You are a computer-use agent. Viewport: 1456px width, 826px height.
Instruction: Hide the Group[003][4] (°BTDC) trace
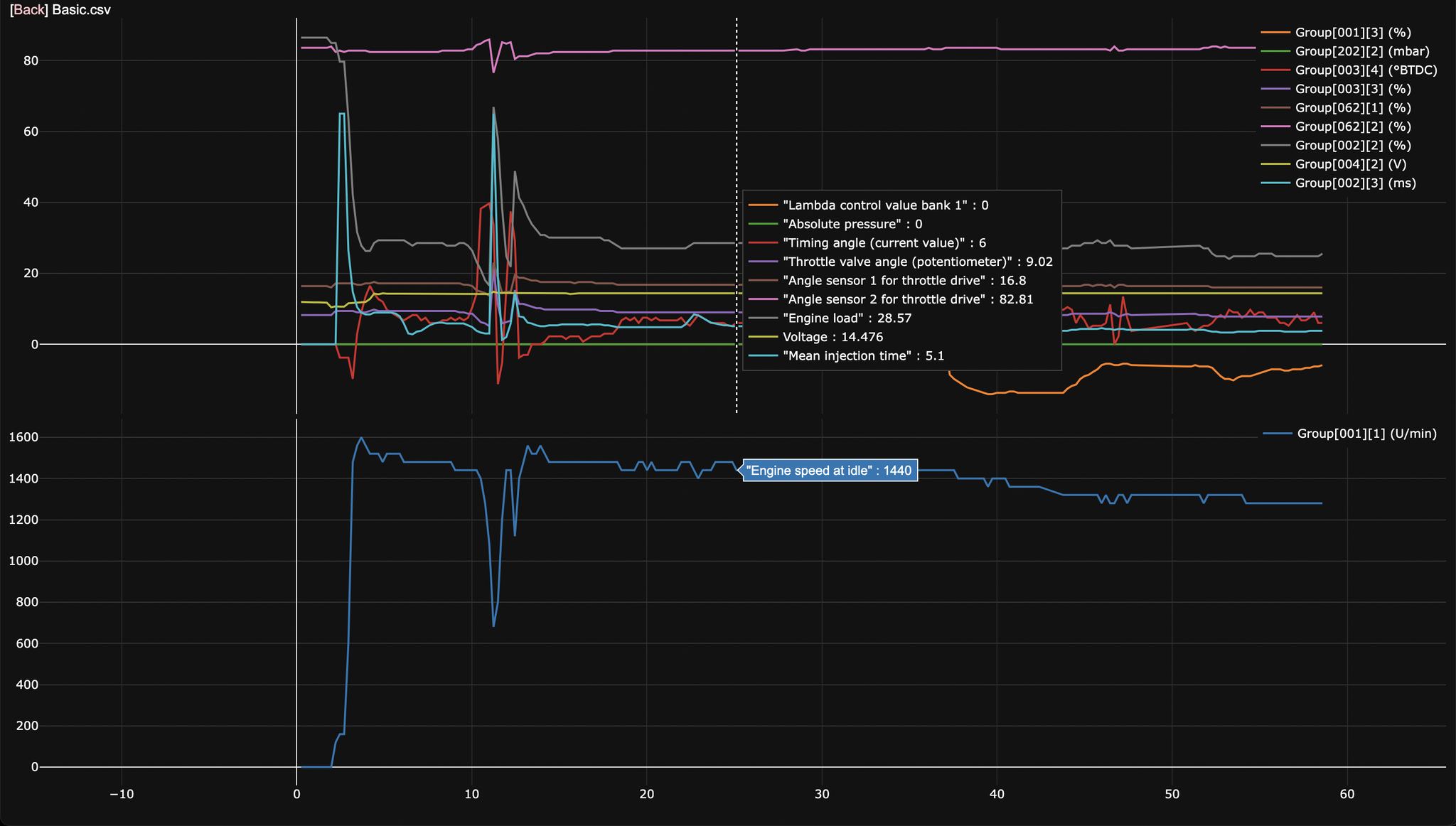coord(1349,70)
